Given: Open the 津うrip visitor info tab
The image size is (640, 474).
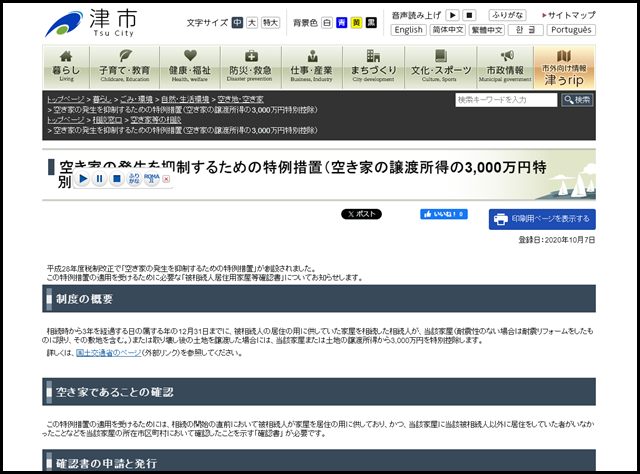Looking at the screenshot, I should click(564, 67).
